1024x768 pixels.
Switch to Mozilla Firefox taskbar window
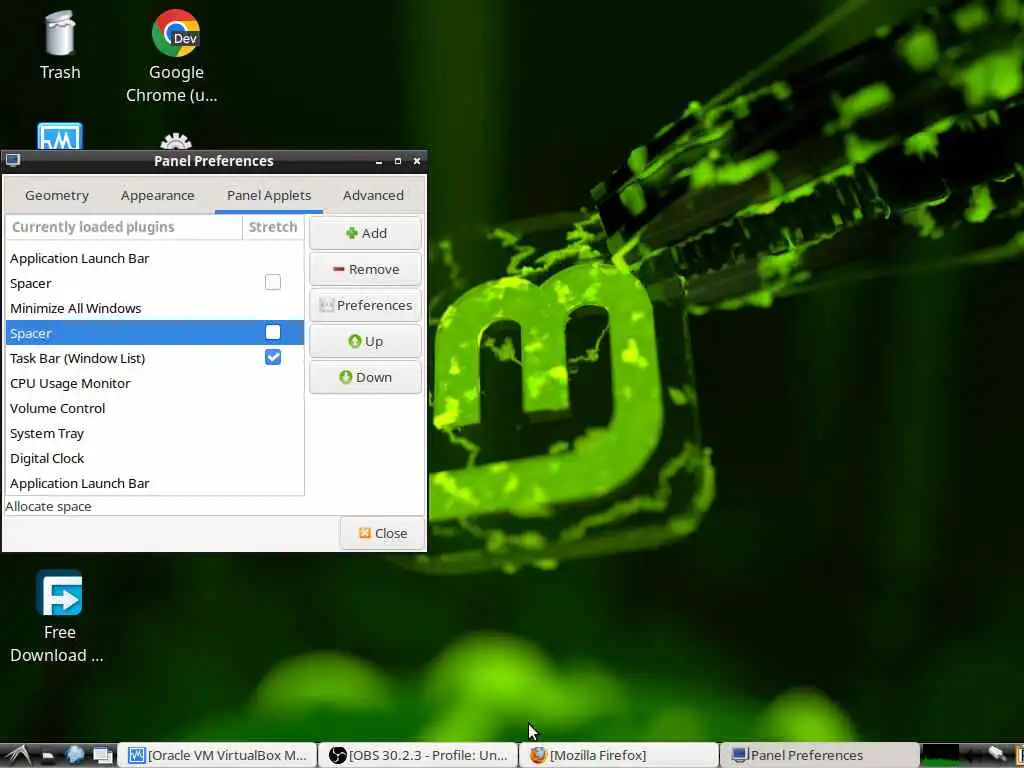coord(619,755)
